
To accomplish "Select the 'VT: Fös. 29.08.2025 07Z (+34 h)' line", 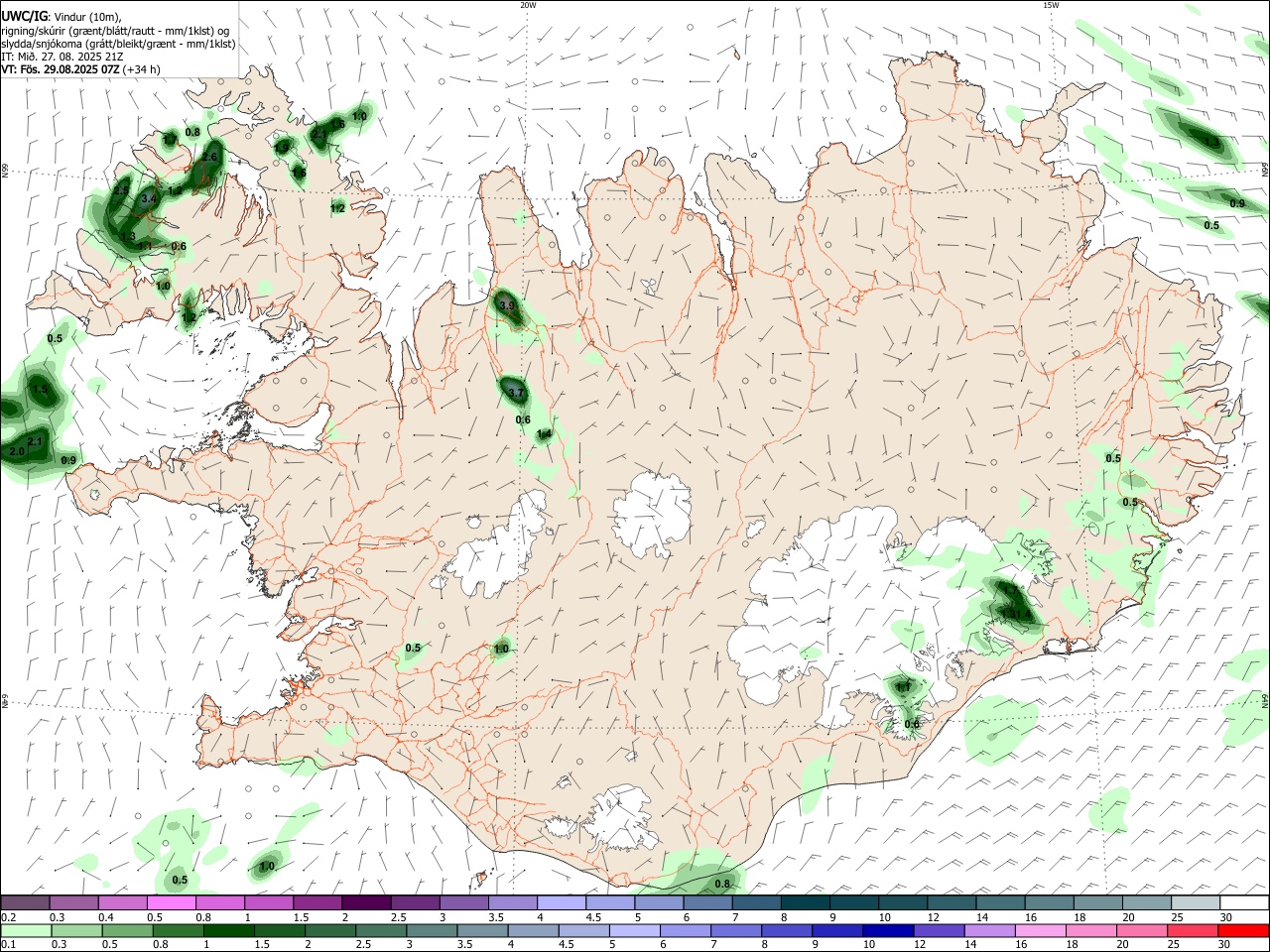I will (x=81, y=69).
